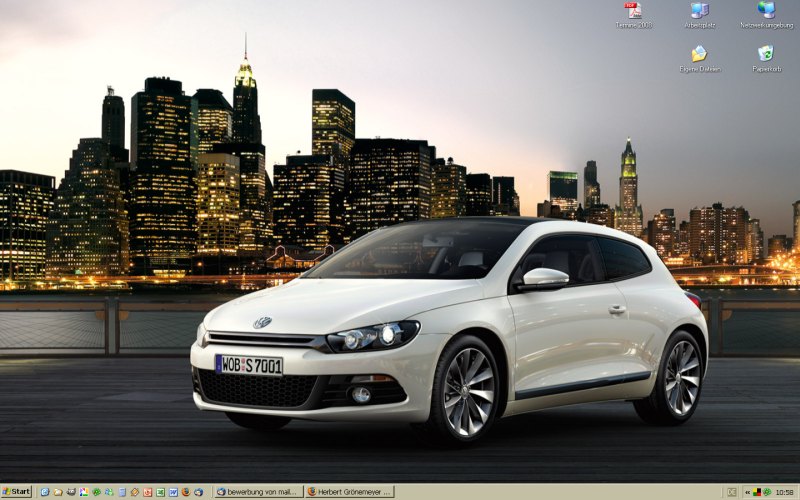Select the Arbeitsplatz desktop icon
The height and width of the screenshot is (500, 800).
pos(699,12)
